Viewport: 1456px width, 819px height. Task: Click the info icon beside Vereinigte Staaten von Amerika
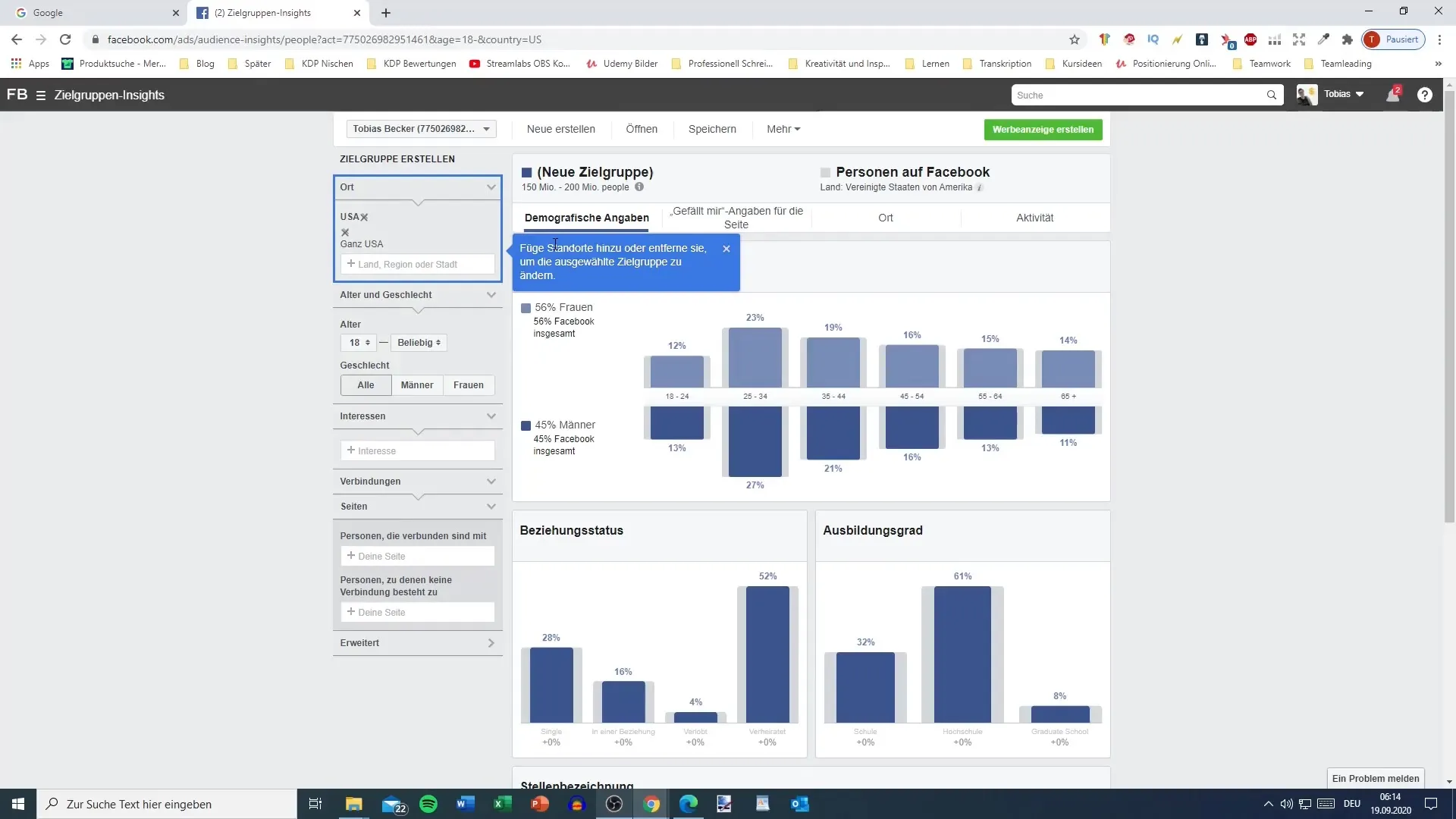pyautogui.click(x=980, y=187)
